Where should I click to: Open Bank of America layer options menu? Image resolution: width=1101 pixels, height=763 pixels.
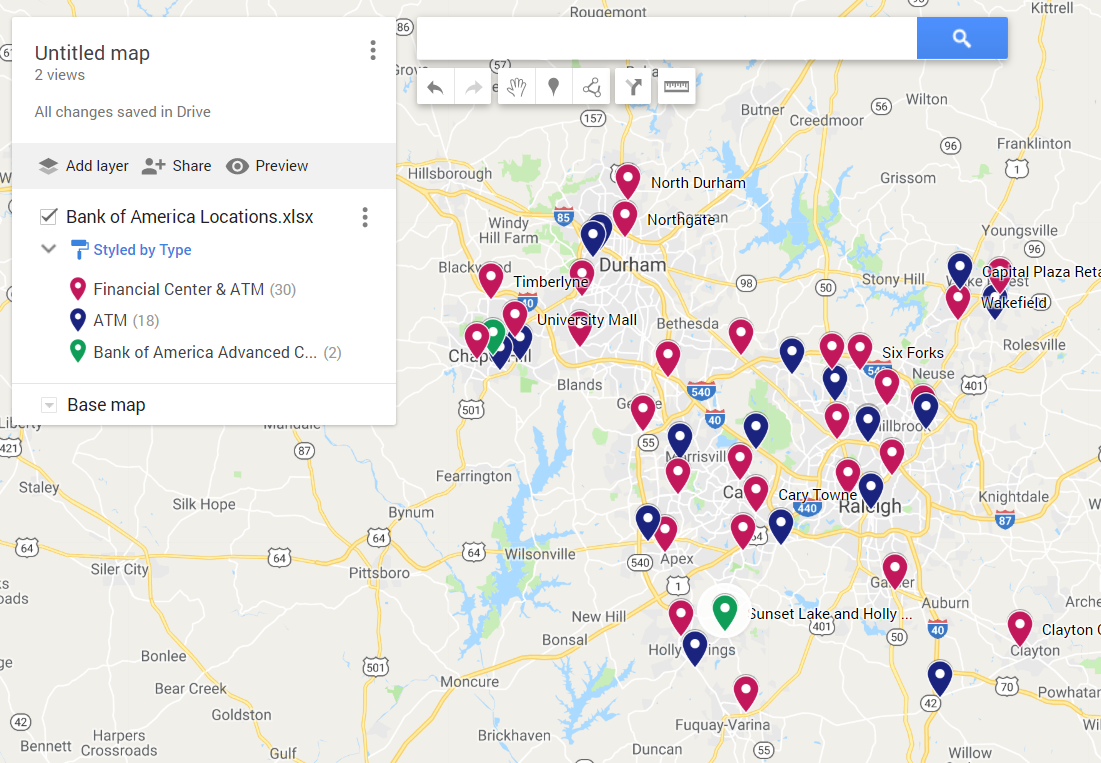365,217
